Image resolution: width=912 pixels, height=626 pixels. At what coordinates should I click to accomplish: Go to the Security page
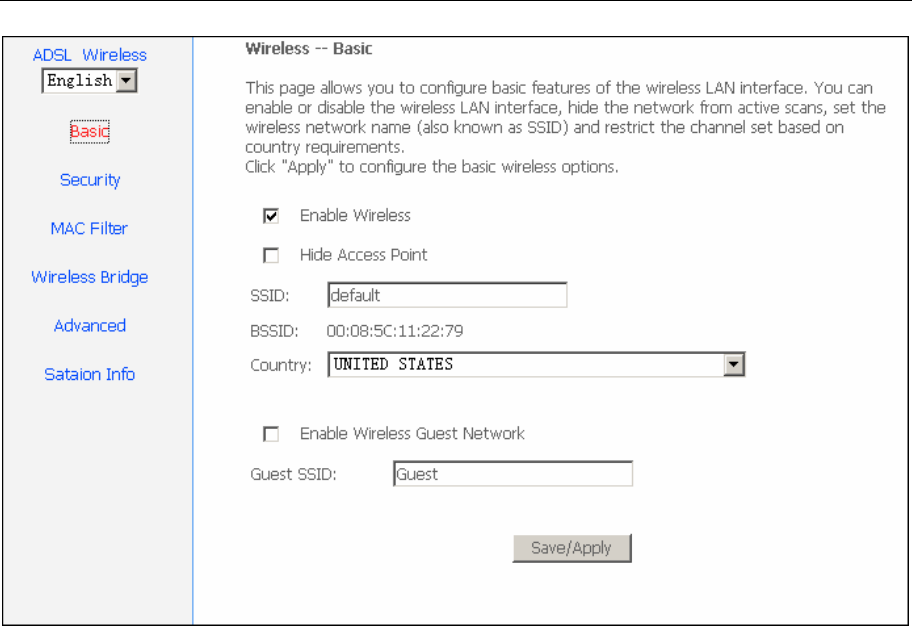click(x=90, y=180)
